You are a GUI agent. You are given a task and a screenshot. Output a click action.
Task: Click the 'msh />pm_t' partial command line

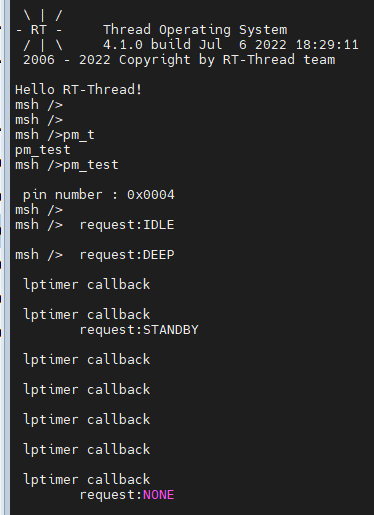[55, 135]
